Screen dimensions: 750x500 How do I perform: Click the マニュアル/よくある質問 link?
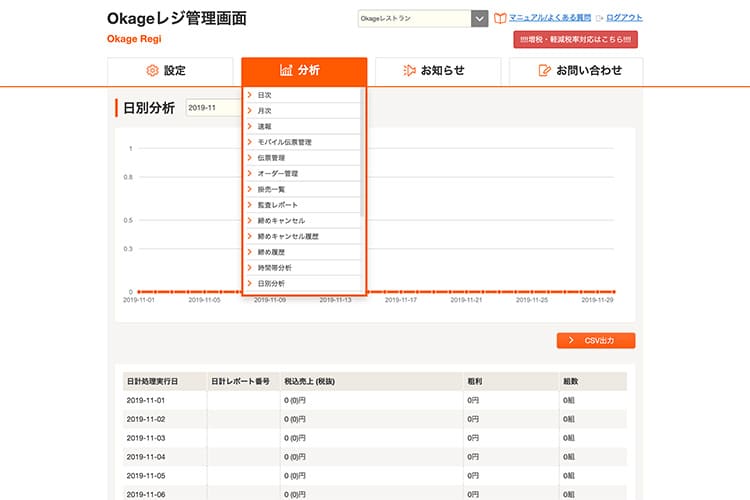549,18
